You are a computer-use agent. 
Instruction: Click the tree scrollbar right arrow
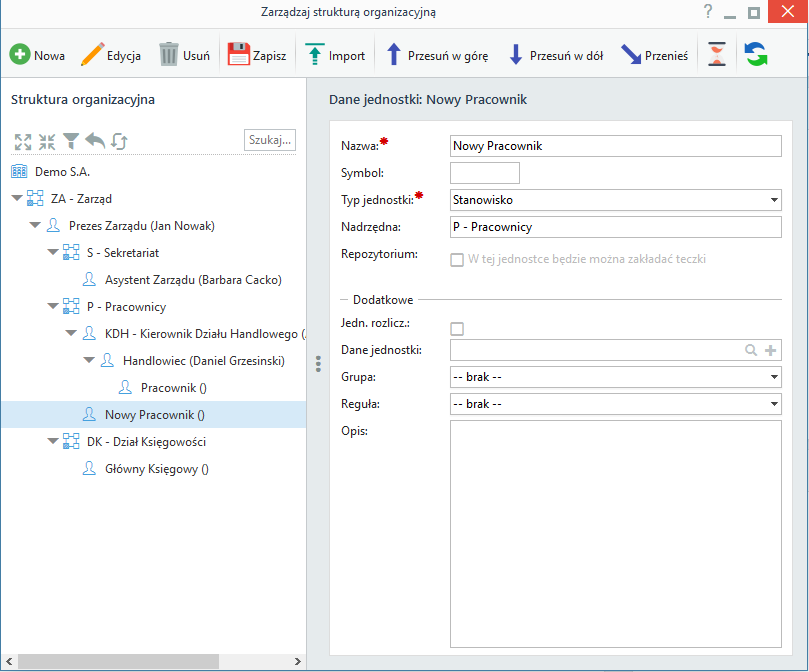pos(297,661)
